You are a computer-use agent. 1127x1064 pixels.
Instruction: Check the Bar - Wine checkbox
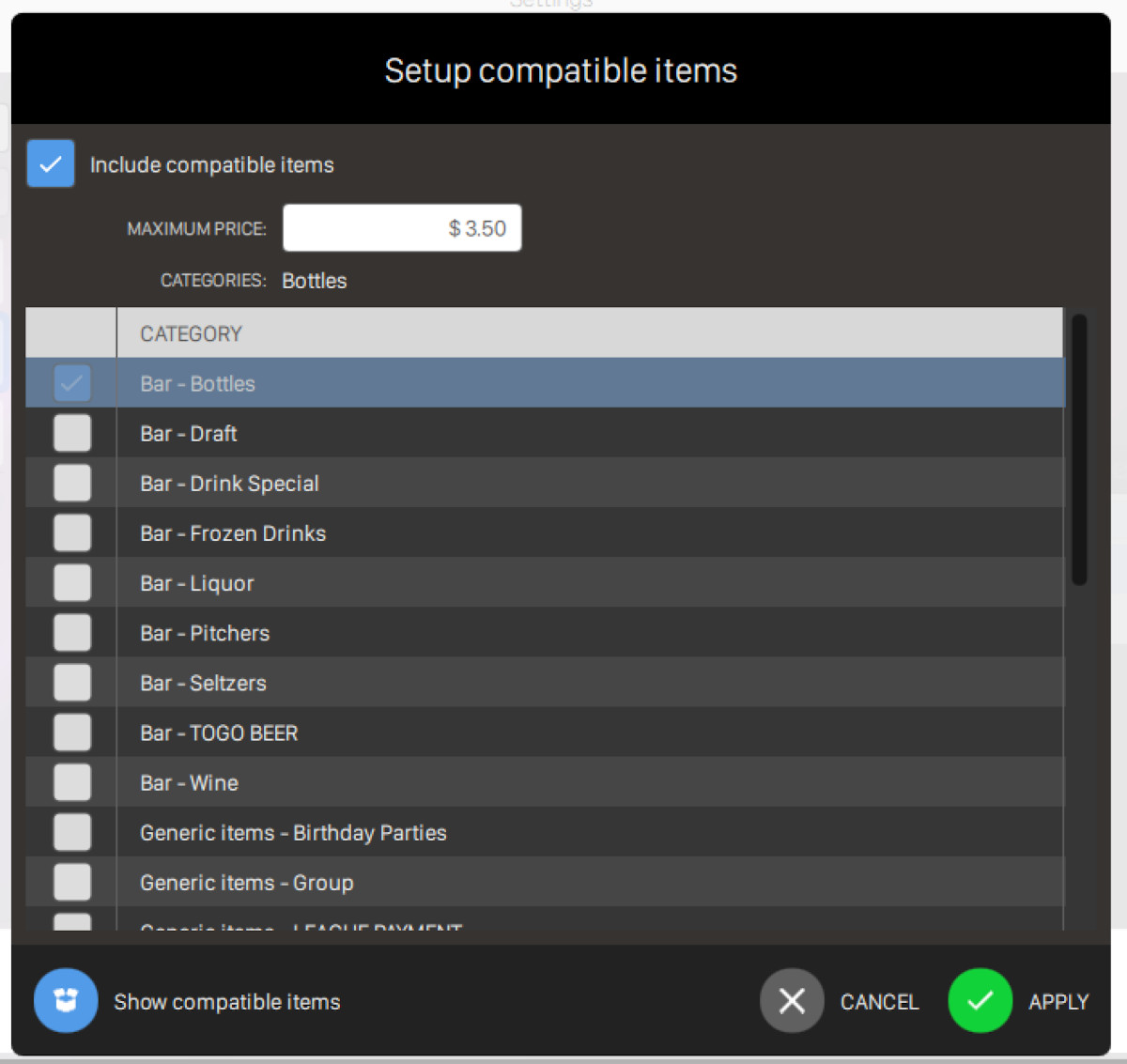click(x=72, y=782)
